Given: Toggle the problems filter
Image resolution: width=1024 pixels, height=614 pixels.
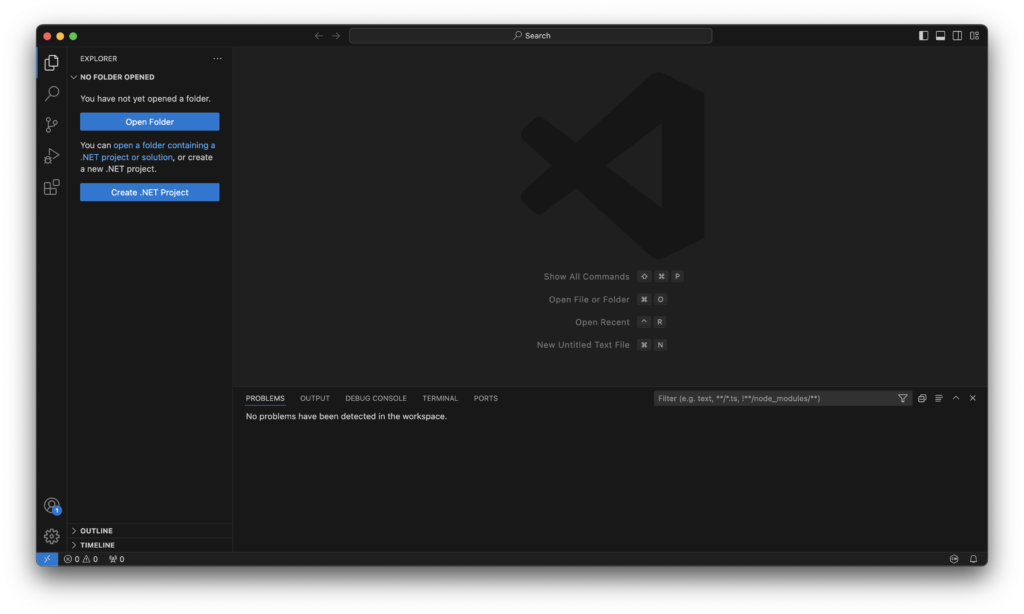Looking at the screenshot, I should pyautogui.click(x=902, y=397).
